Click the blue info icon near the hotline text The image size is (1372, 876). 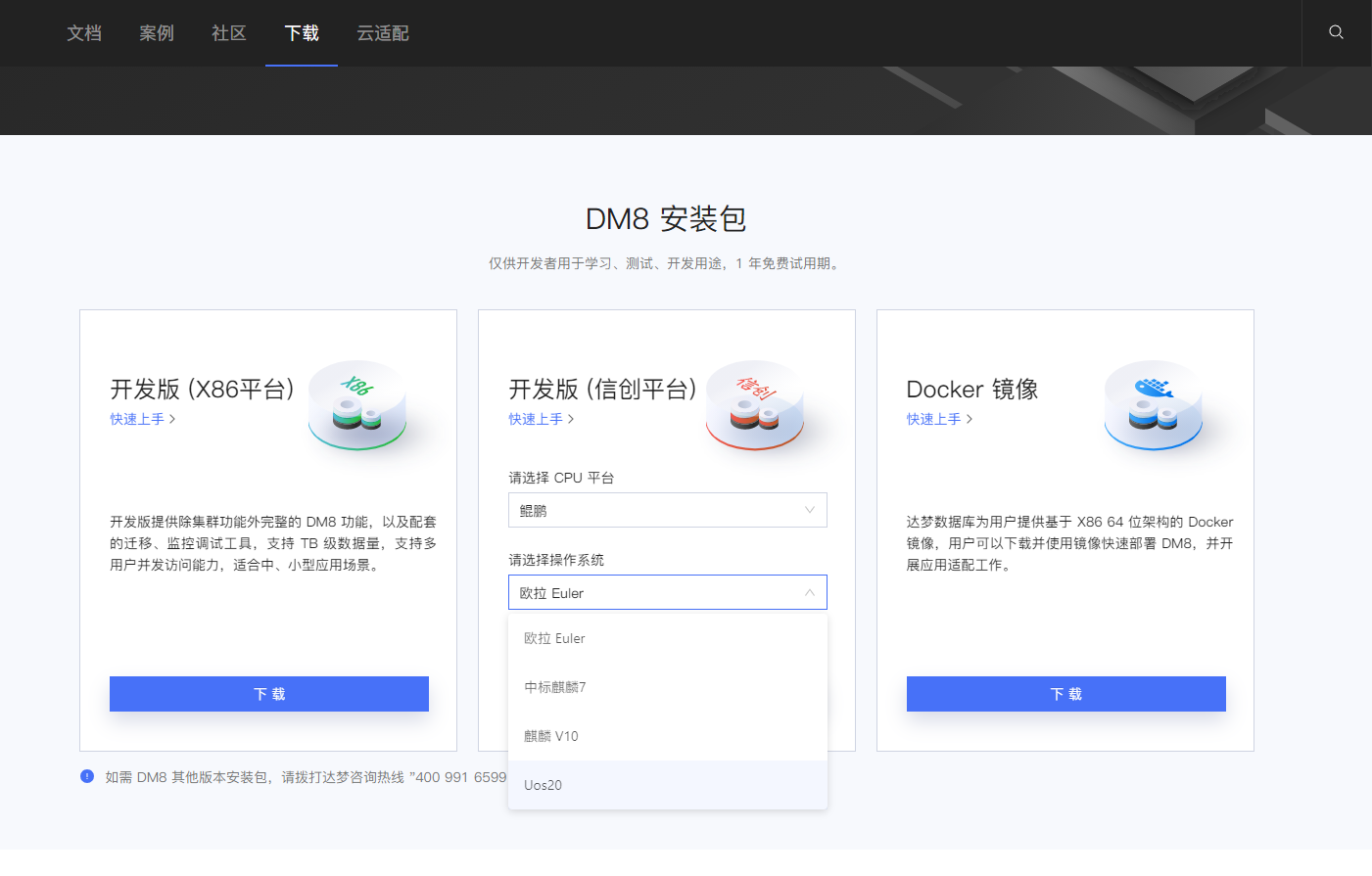(x=86, y=776)
